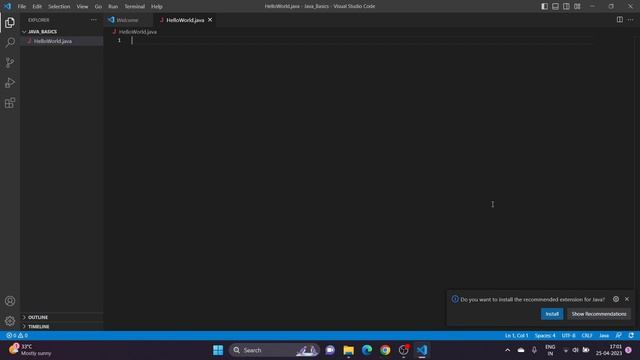The width and height of the screenshot is (640, 360).
Task: Click Spaces: 4 indentation setting
Action: click(x=545, y=335)
